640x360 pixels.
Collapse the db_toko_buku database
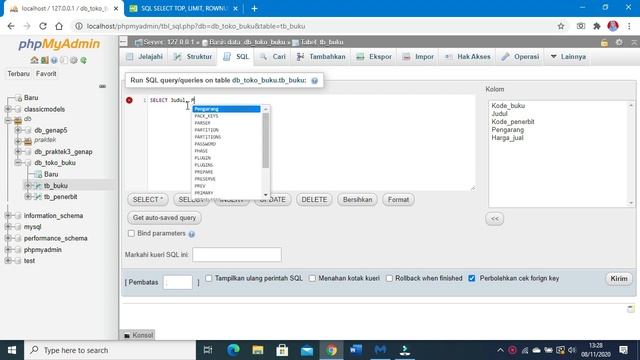tap(18, 162)
